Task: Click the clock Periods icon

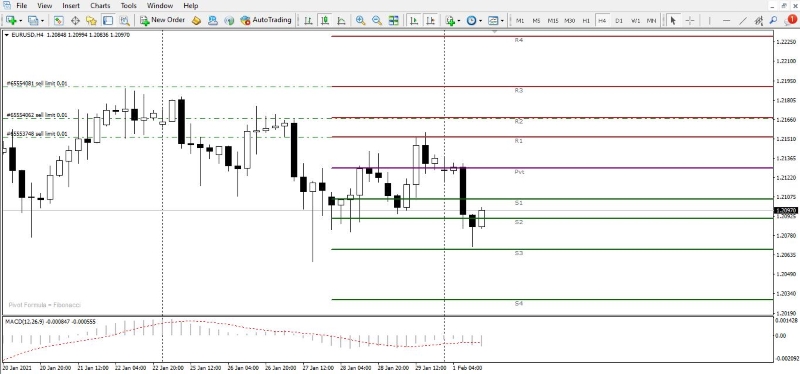Action: tap(471, 20)
